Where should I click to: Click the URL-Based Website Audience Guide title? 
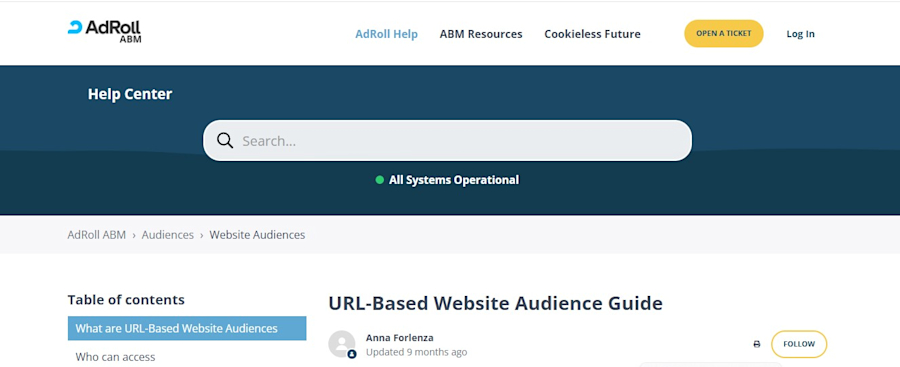pos(495,303)
